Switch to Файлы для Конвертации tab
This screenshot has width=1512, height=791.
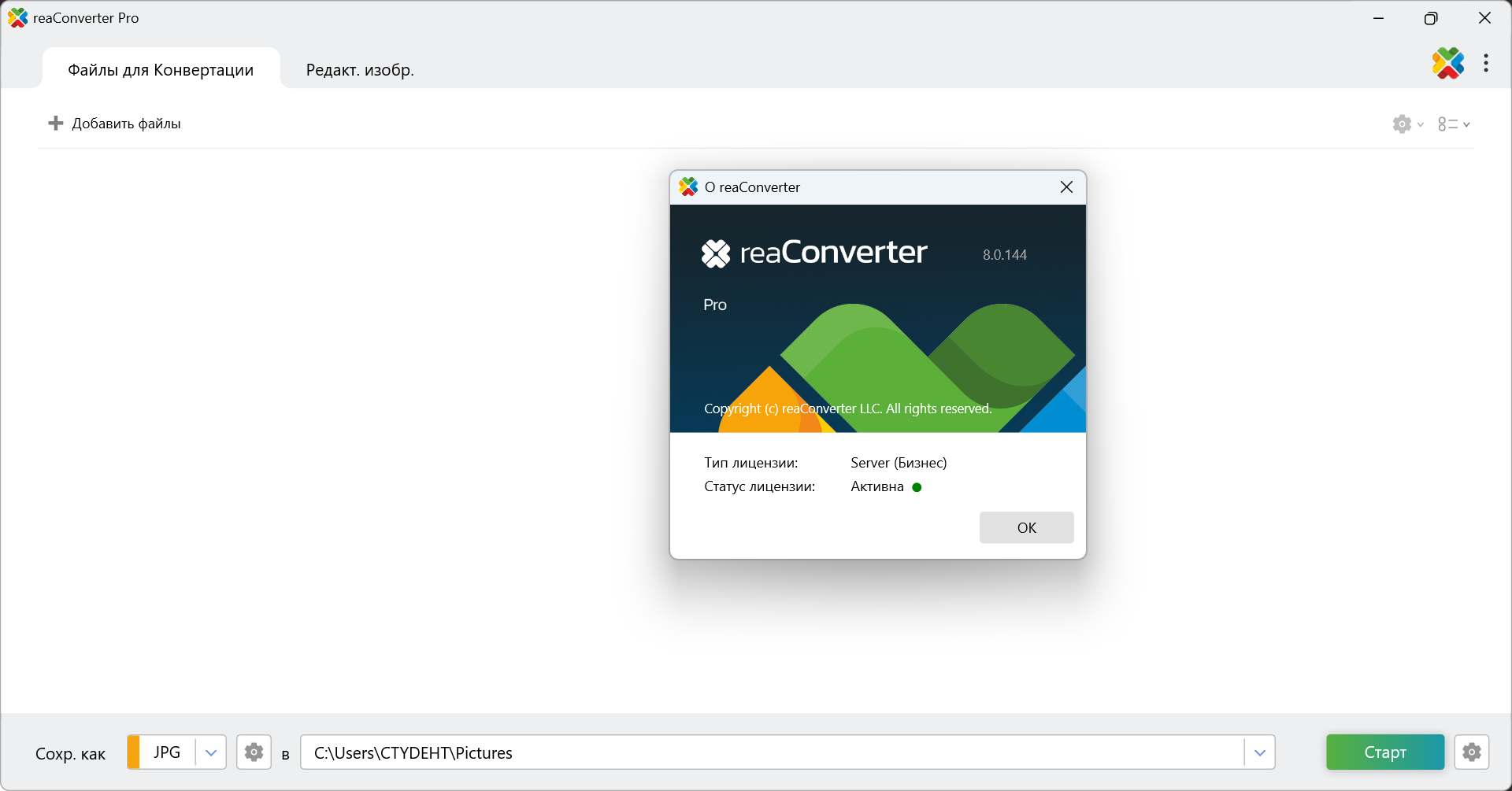(x=161, y=70)
